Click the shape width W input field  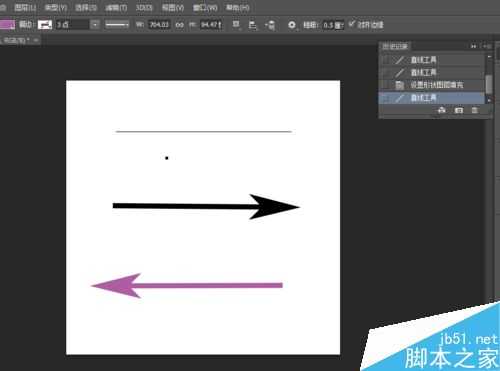pos(159,25)
